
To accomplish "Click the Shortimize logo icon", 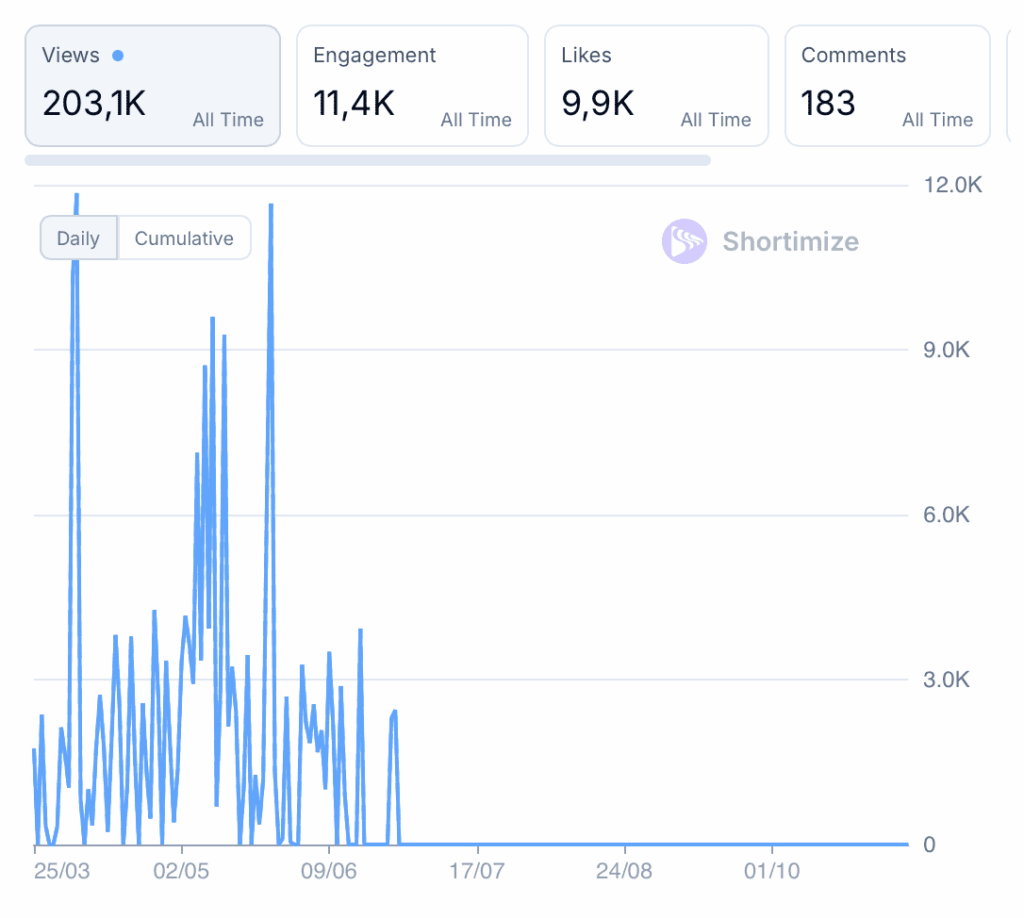I will pos(684,241).
